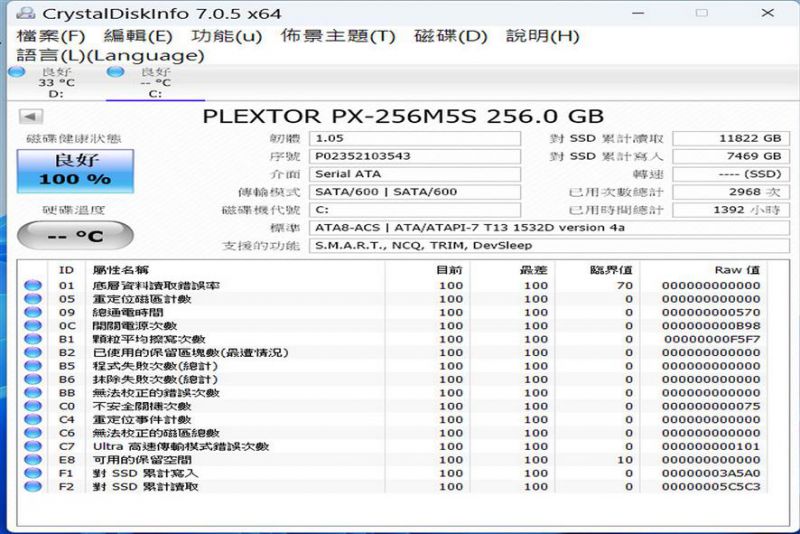This screenshot has width=800, height=534.
Task: Click the 目前 column header
Action: click(428, 270)
